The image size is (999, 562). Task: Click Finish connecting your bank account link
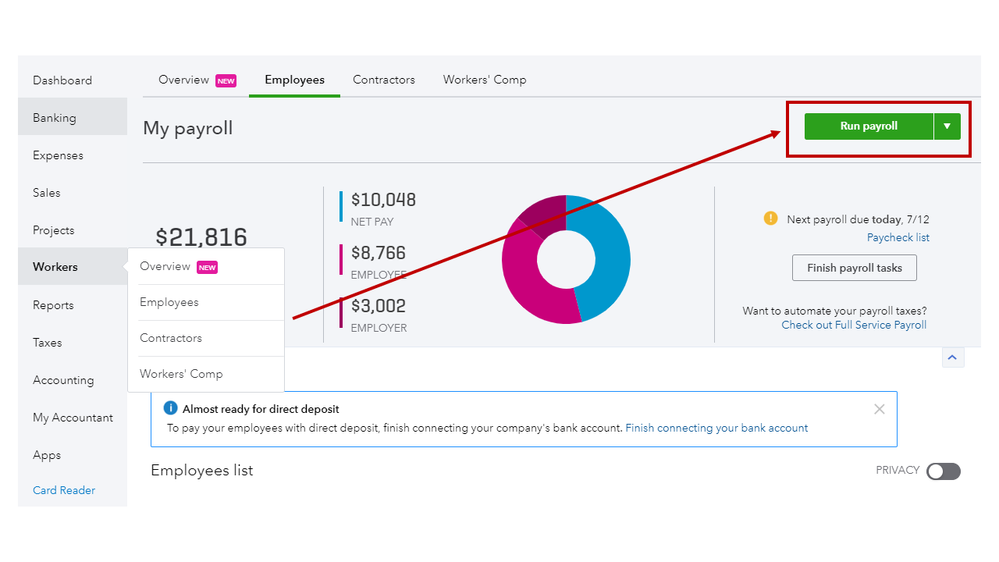click(716, 428)
